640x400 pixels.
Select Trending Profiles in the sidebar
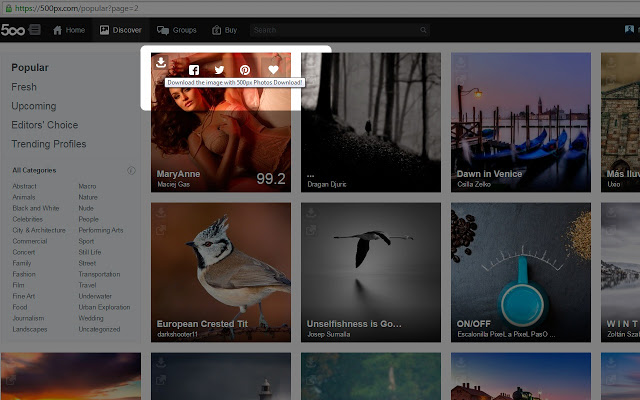49,144
